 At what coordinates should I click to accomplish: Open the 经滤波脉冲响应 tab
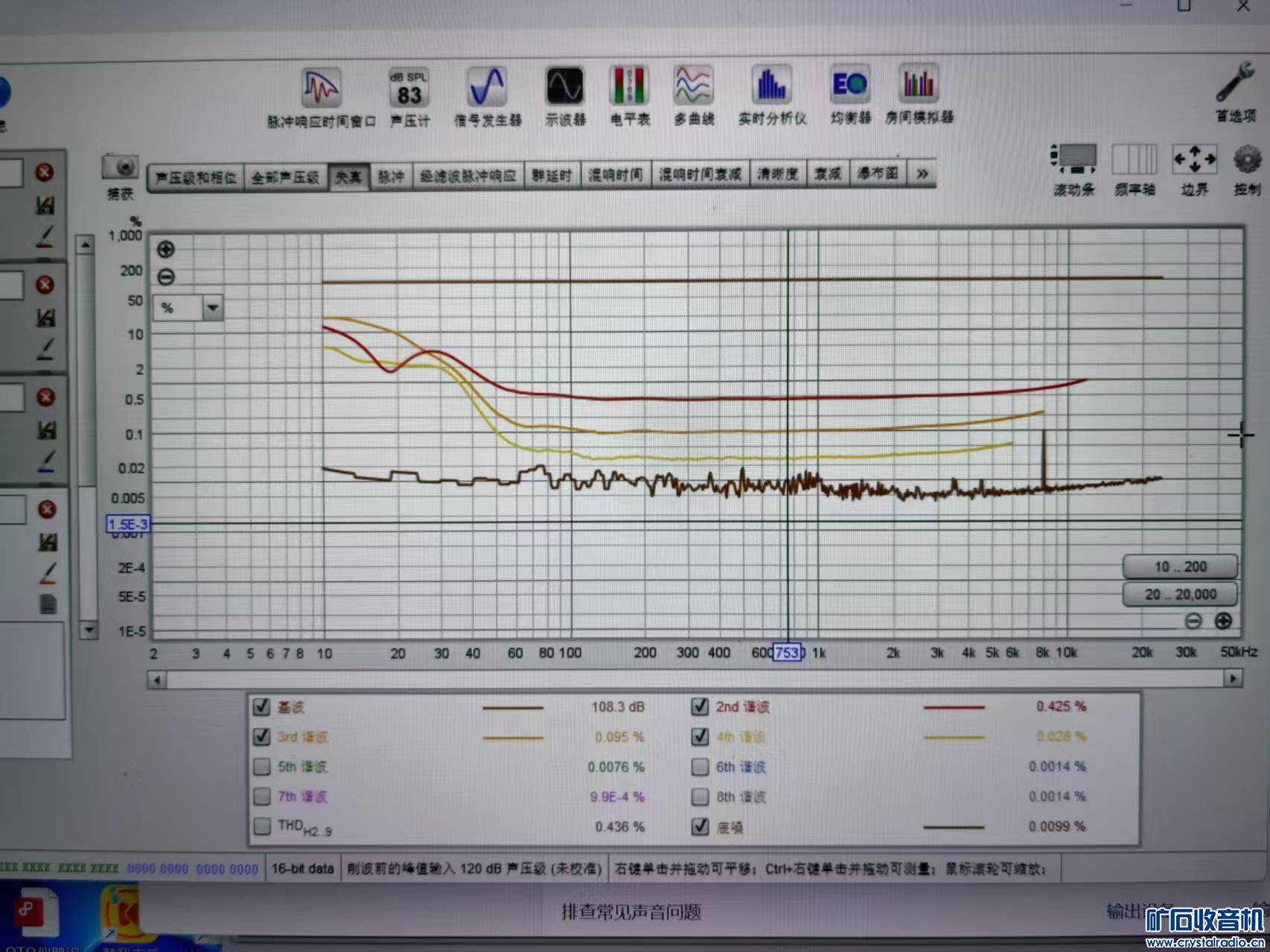(468, 176)
